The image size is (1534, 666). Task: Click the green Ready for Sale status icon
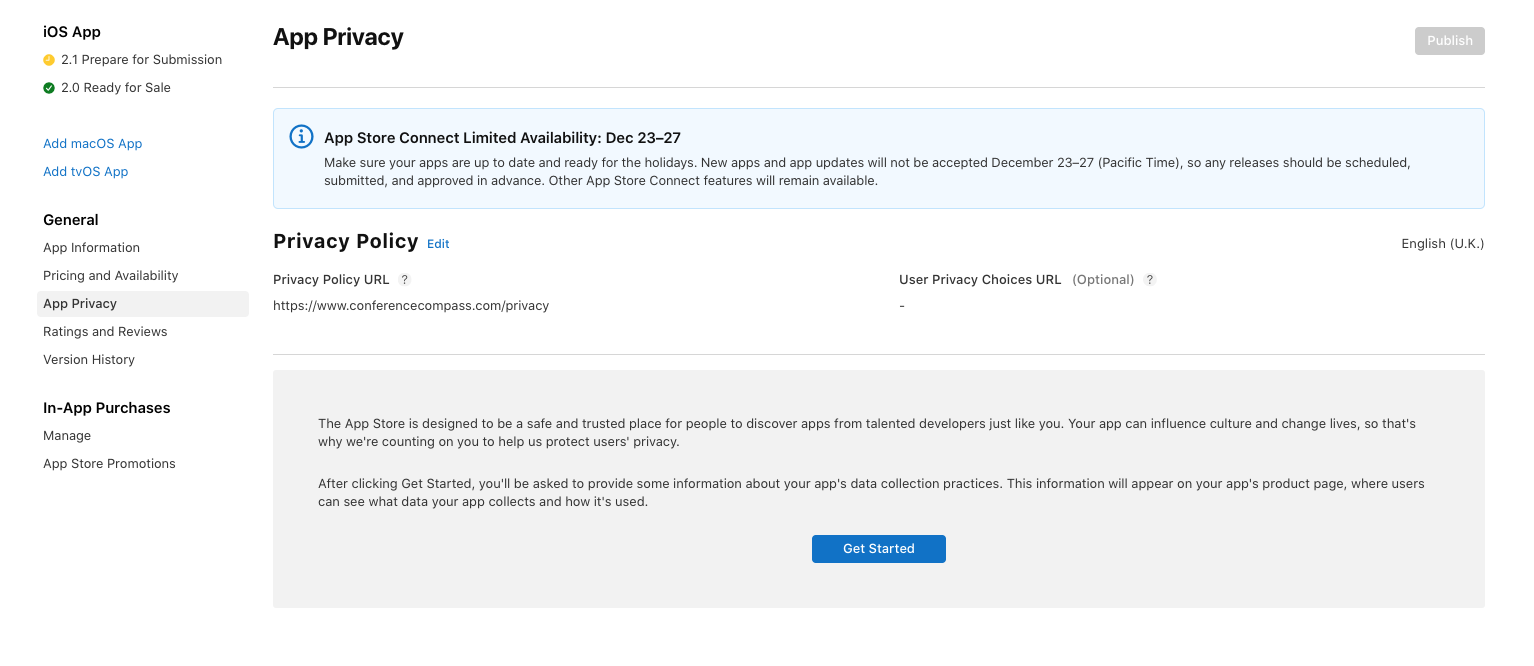(x=49, y=88)
